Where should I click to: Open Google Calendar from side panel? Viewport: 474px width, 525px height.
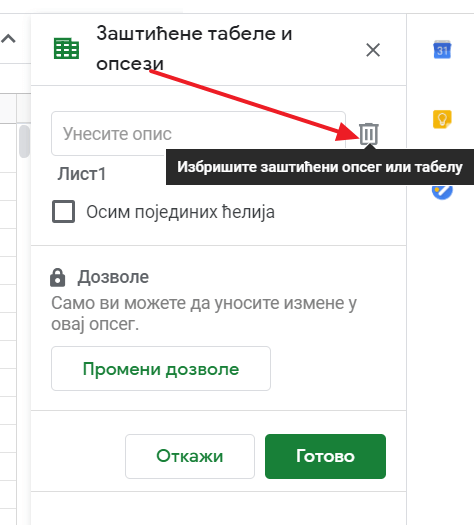tap(442, 50)
